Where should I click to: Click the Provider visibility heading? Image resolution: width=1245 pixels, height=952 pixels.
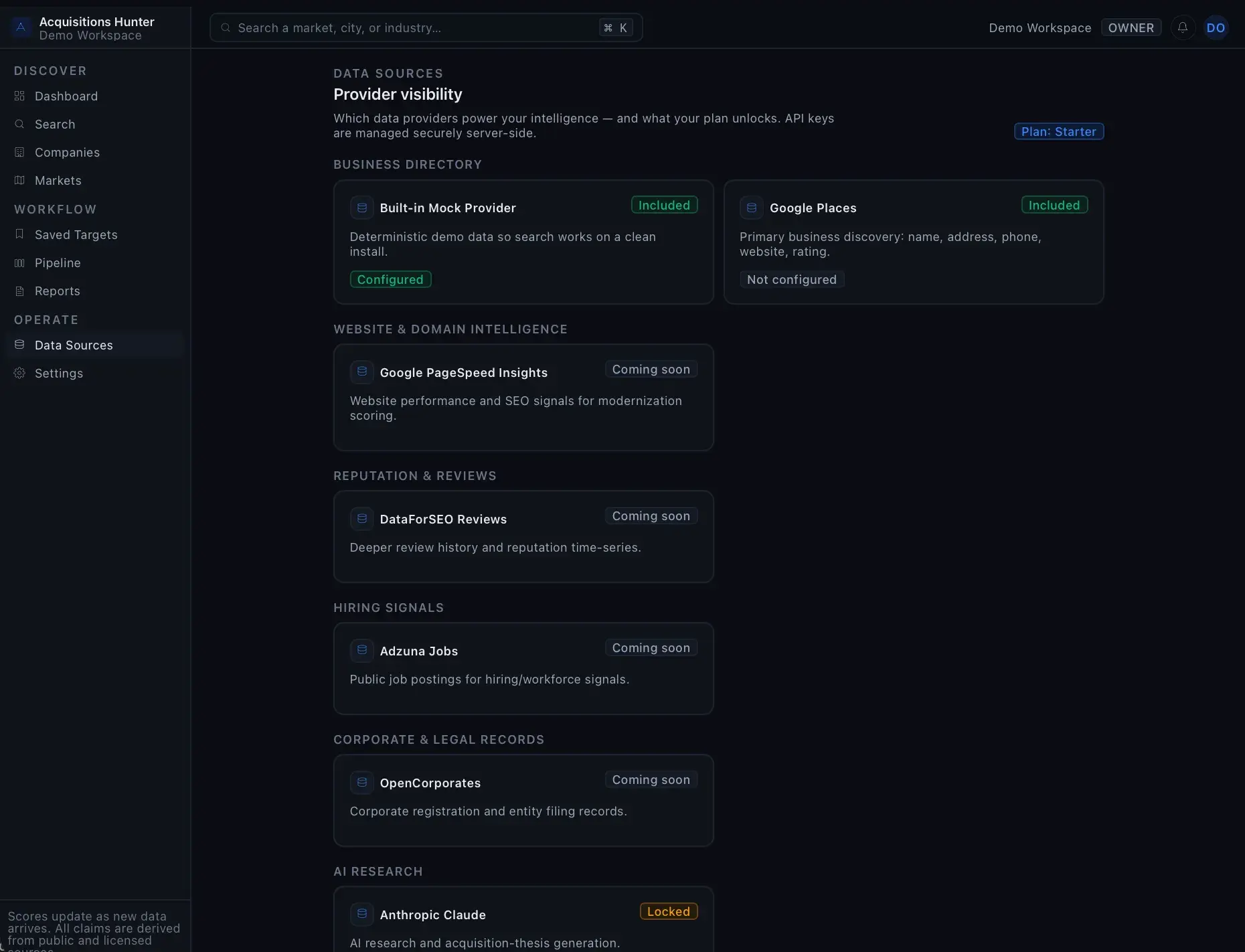click(x=398, y=94)
